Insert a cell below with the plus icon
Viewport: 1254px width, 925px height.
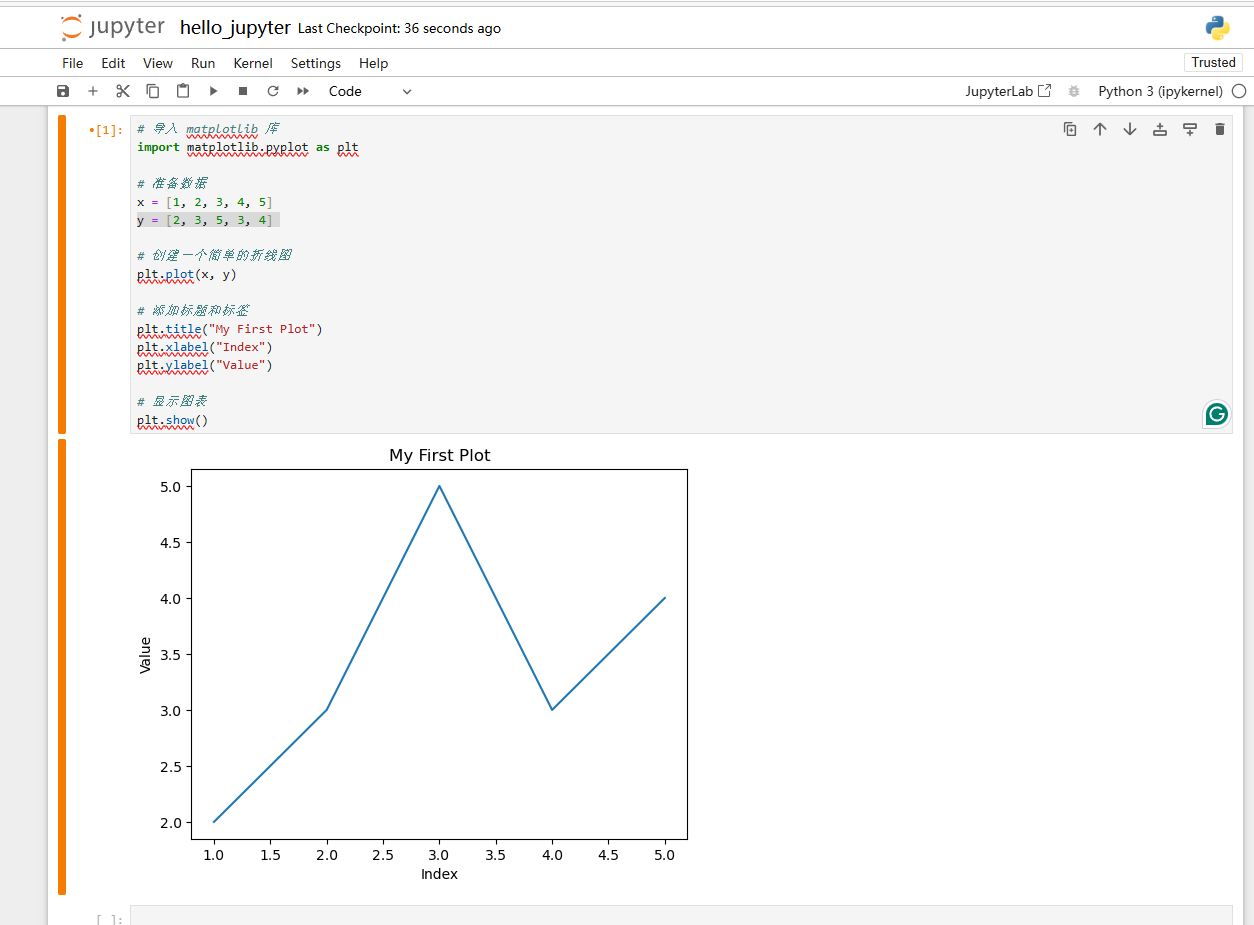[93, 91]
